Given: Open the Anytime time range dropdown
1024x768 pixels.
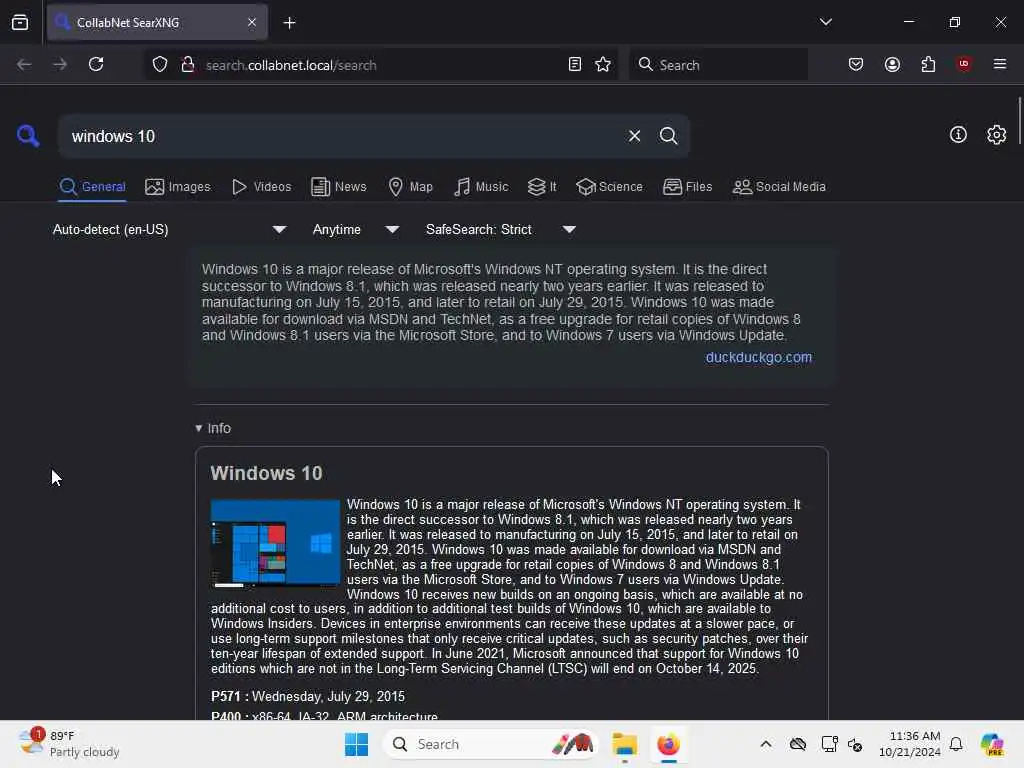Looking at the screenshot, I should [356, 229].
